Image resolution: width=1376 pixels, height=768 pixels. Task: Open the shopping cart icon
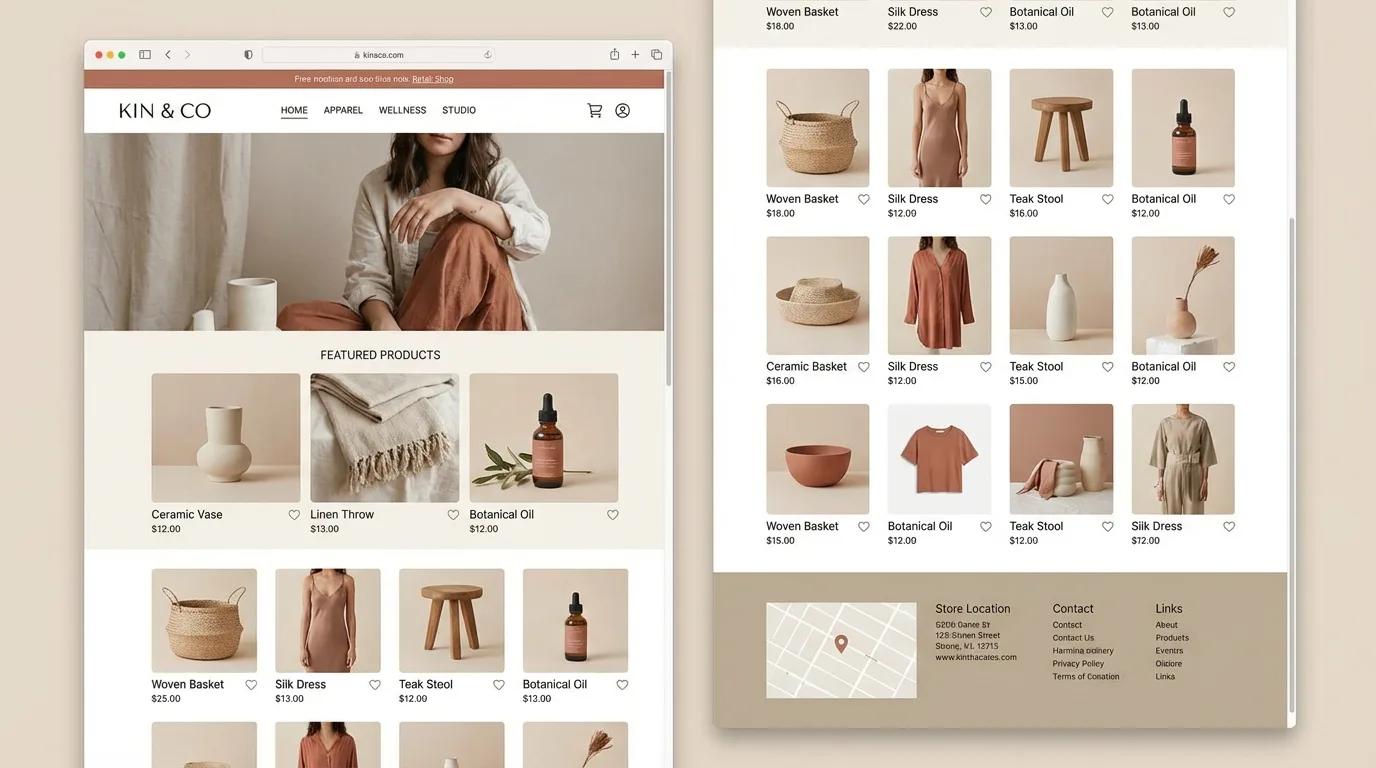coord(595,110)
